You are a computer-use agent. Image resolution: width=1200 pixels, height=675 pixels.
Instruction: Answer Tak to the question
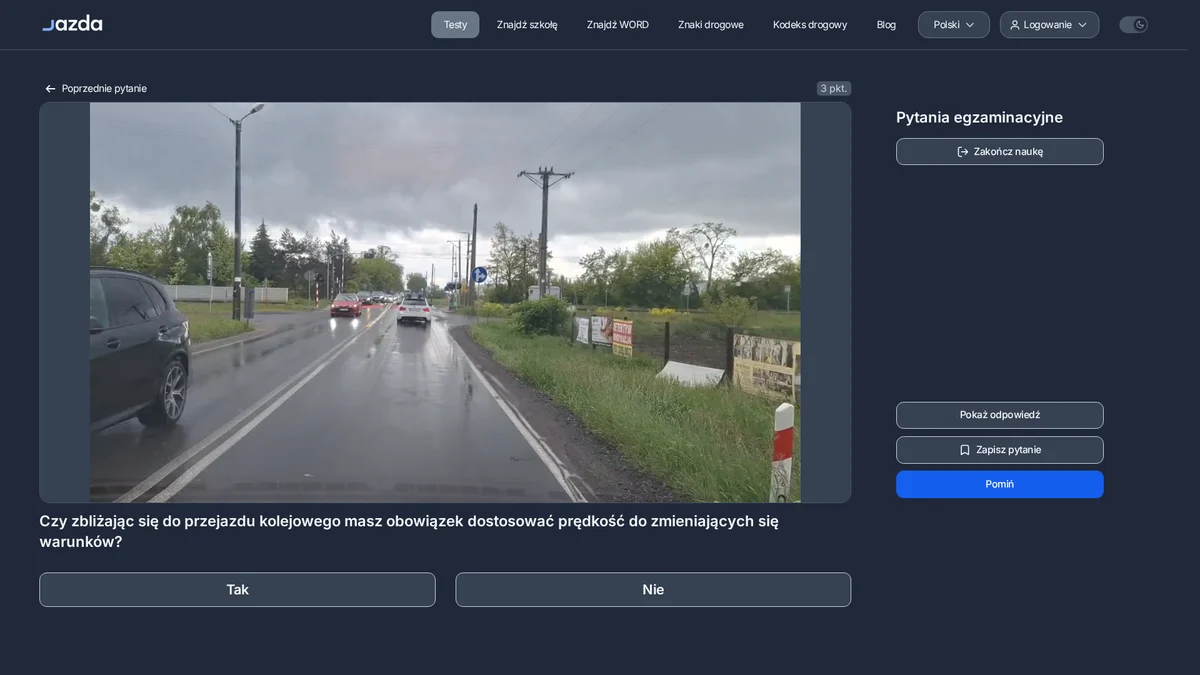[237, 590]
